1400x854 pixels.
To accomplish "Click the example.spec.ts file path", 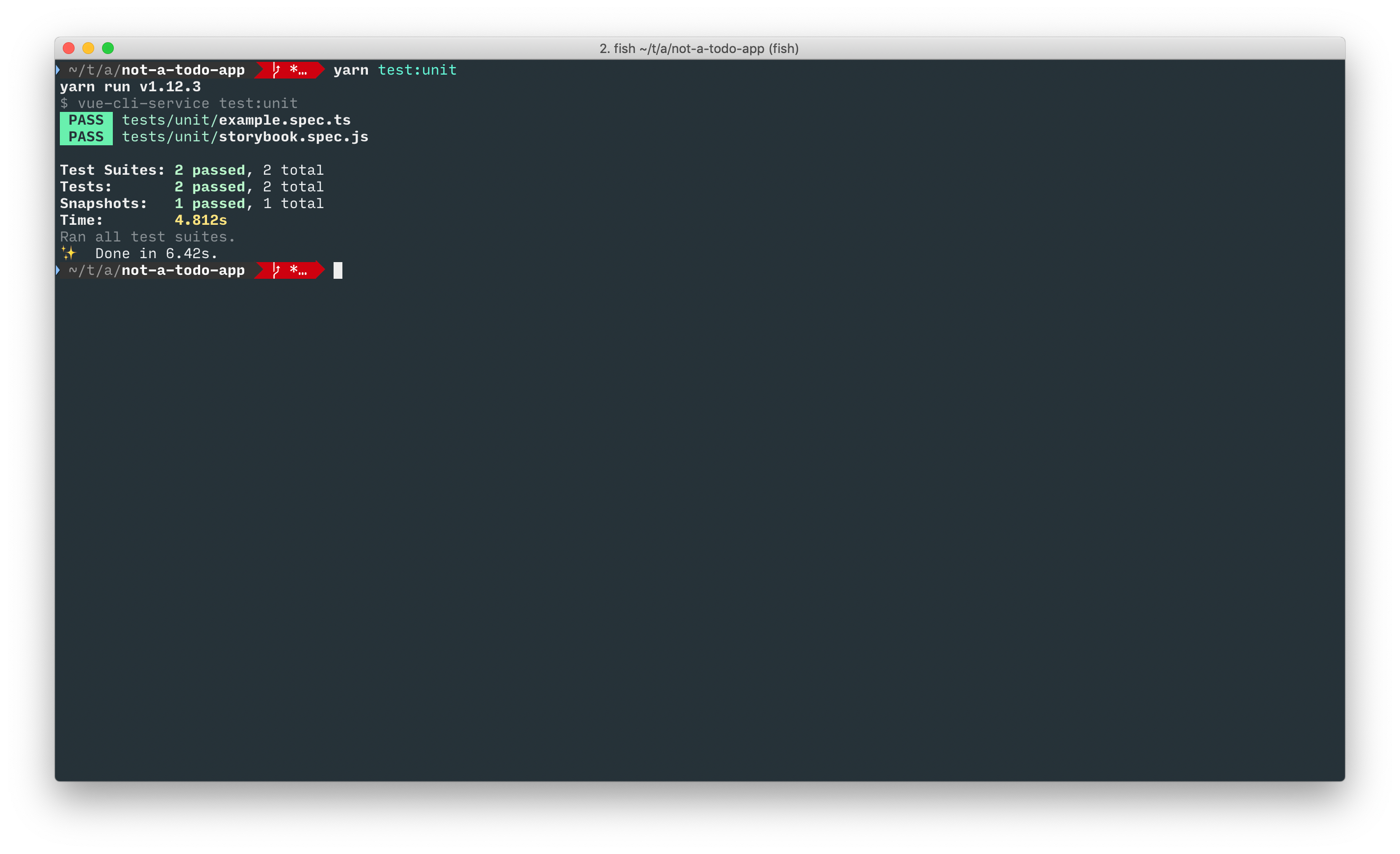I will 236,120.
